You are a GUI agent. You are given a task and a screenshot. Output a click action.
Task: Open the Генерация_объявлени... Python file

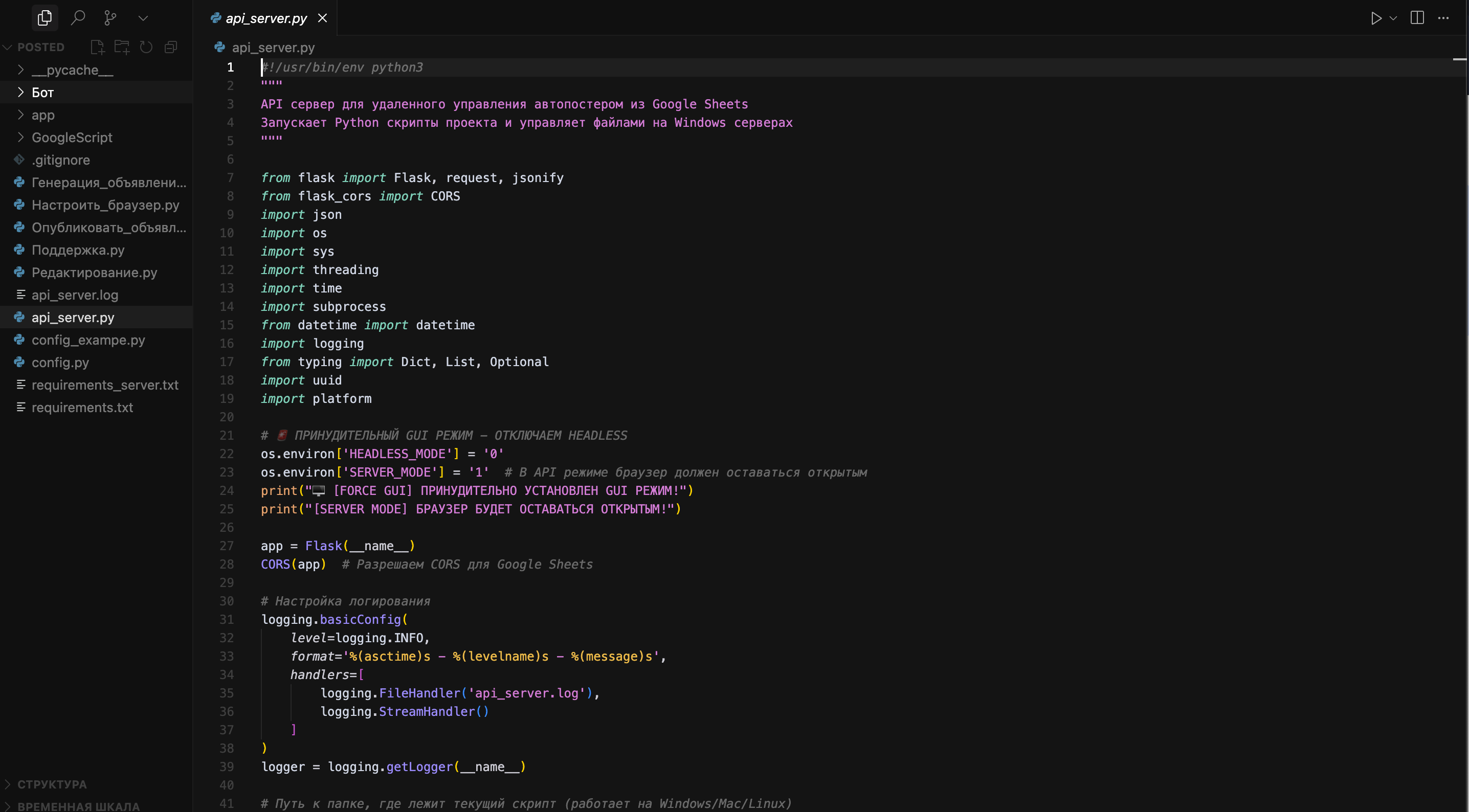pyautogui.click(x=96, y=183)
